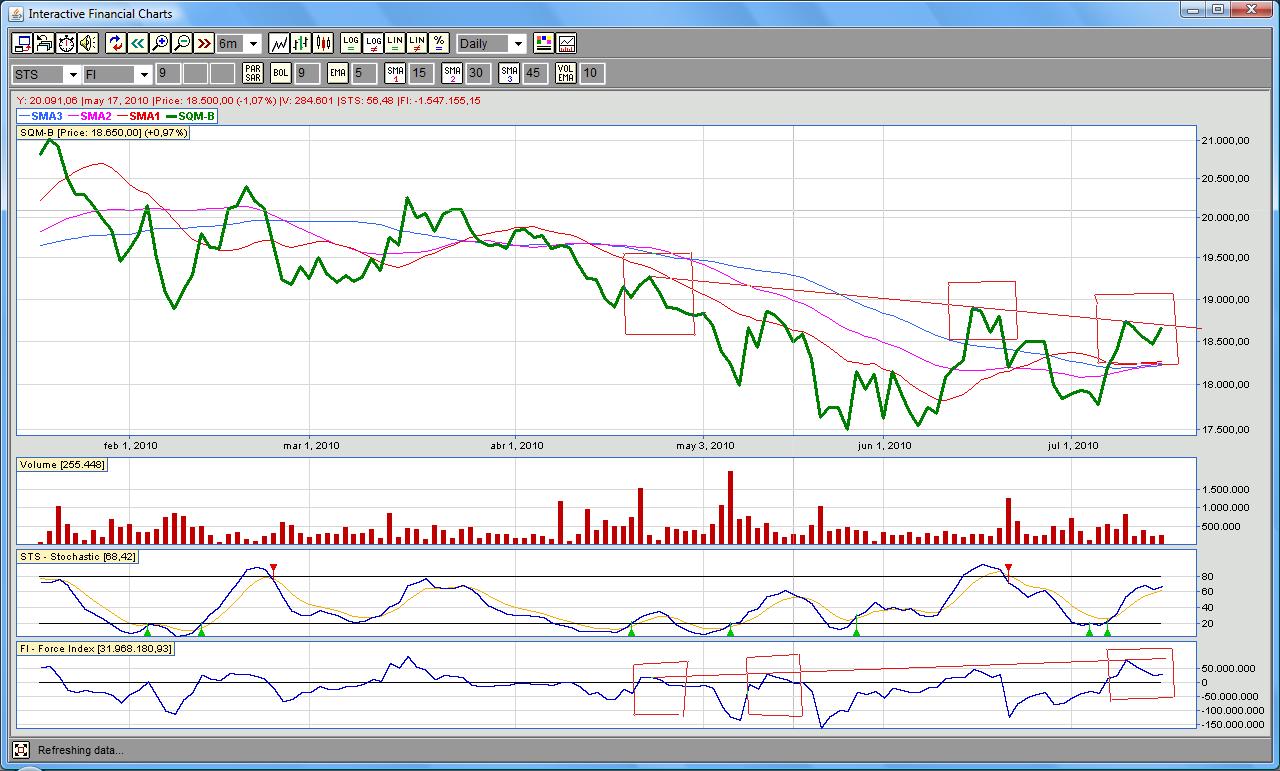
Task: Open the color palette settings icon
Action: coord(543,43)
